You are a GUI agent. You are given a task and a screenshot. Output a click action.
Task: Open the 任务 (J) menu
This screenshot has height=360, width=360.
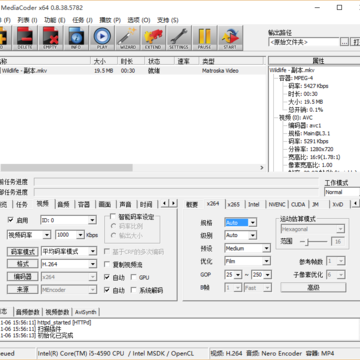(x=82, y=20)
